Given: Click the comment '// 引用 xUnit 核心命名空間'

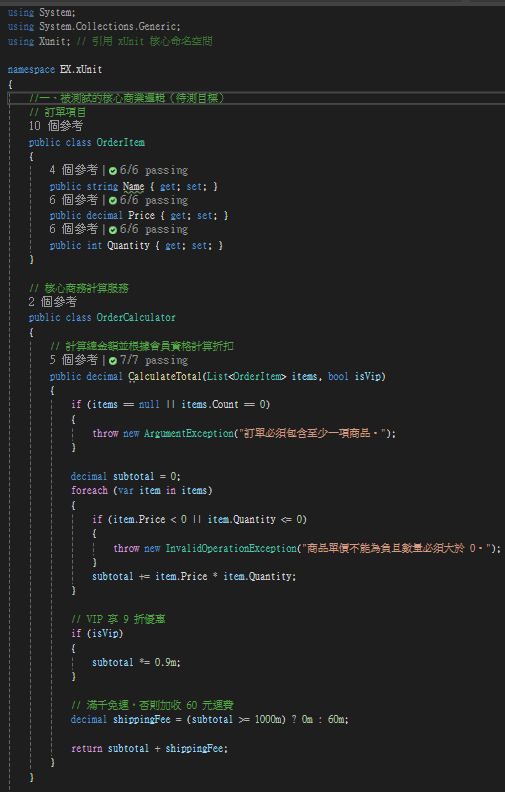Looking at the screenshot, I should coord(144,41).
